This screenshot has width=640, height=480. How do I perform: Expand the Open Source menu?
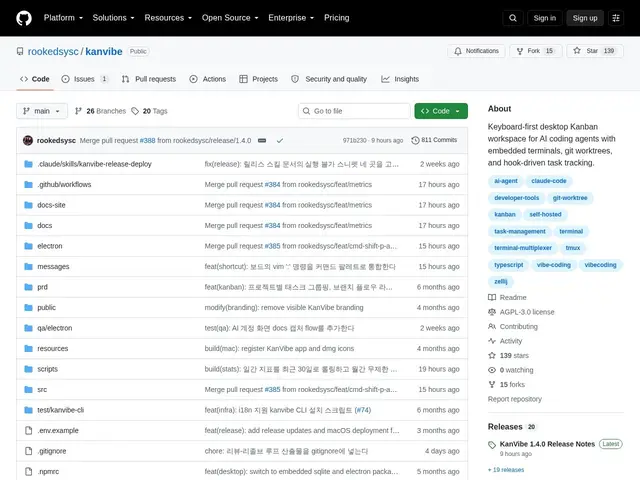(230, 18)
